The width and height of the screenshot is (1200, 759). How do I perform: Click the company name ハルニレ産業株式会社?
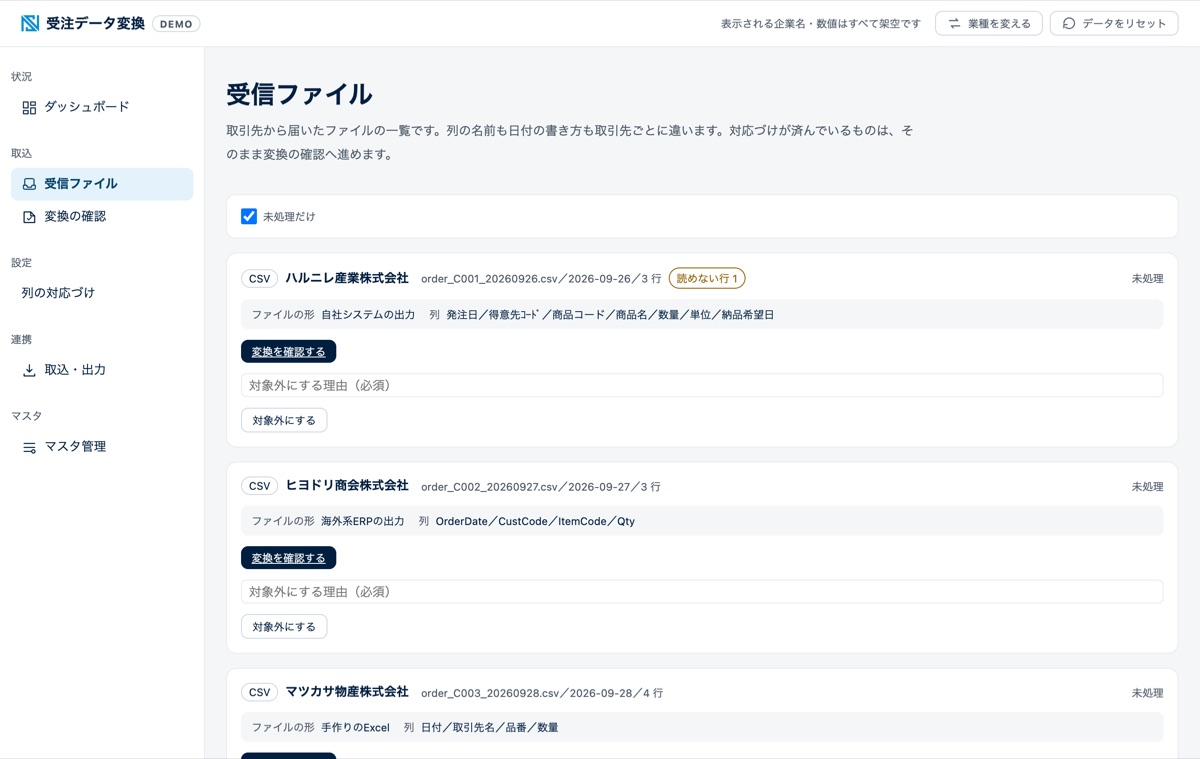point(347,278)
